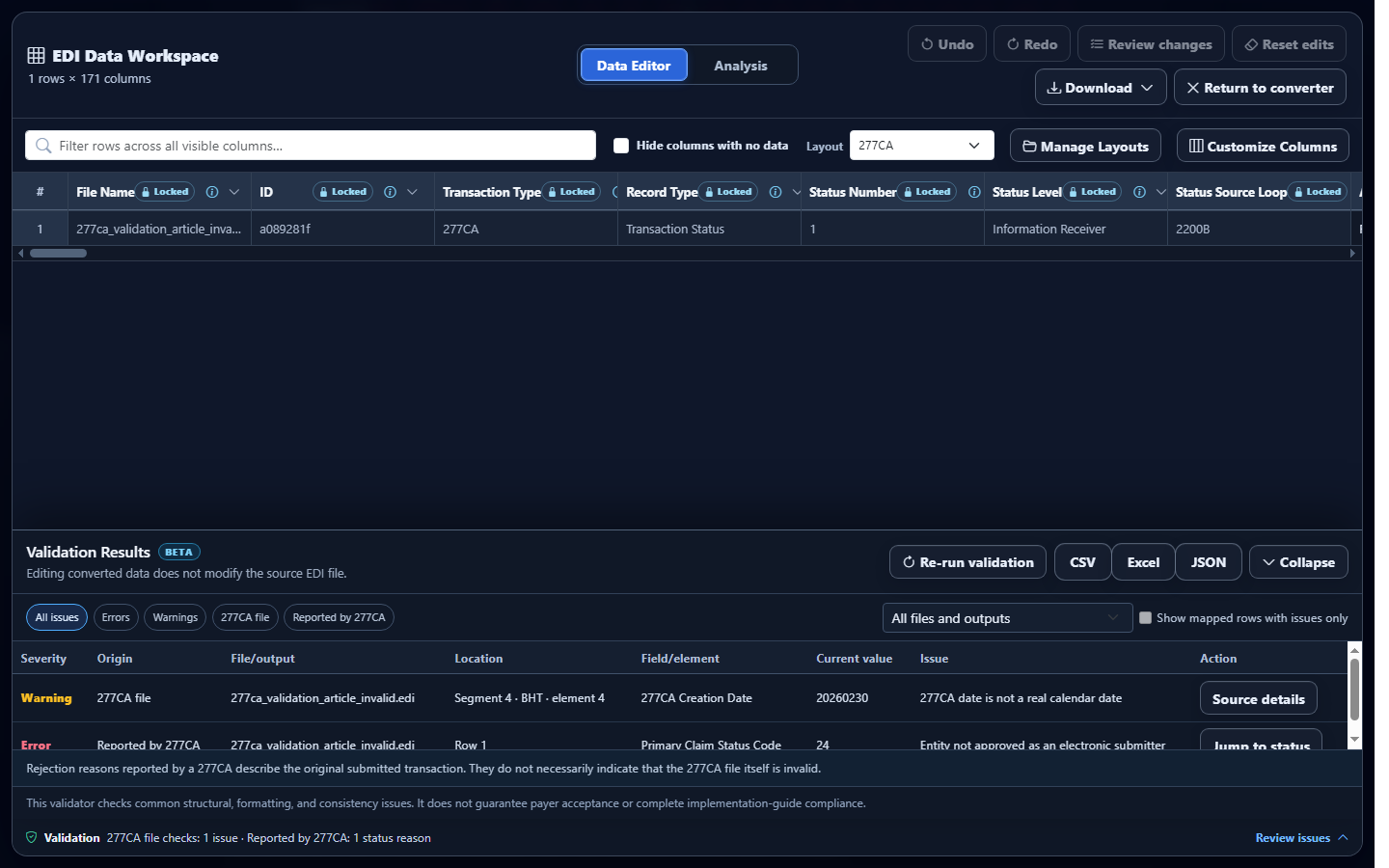1389x868 pixels.
Task: Click the Locked badge on Status Number column
Action: click(x=927, y=192)
